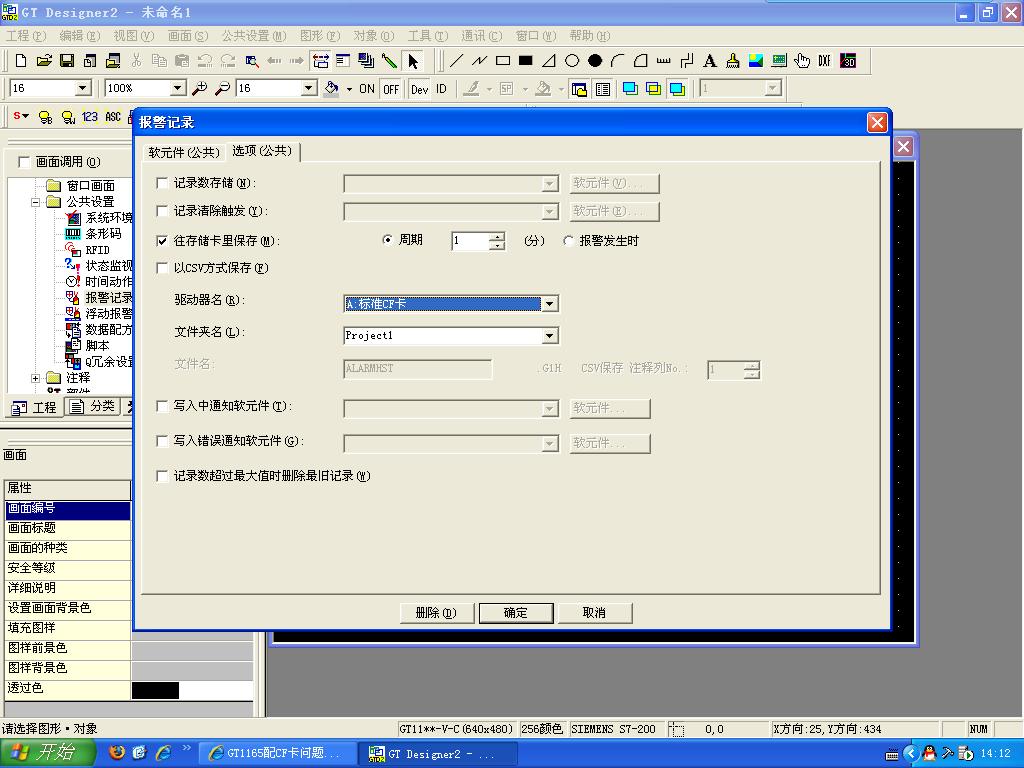Click the black 透过色 color swatch

coord(156,690)
